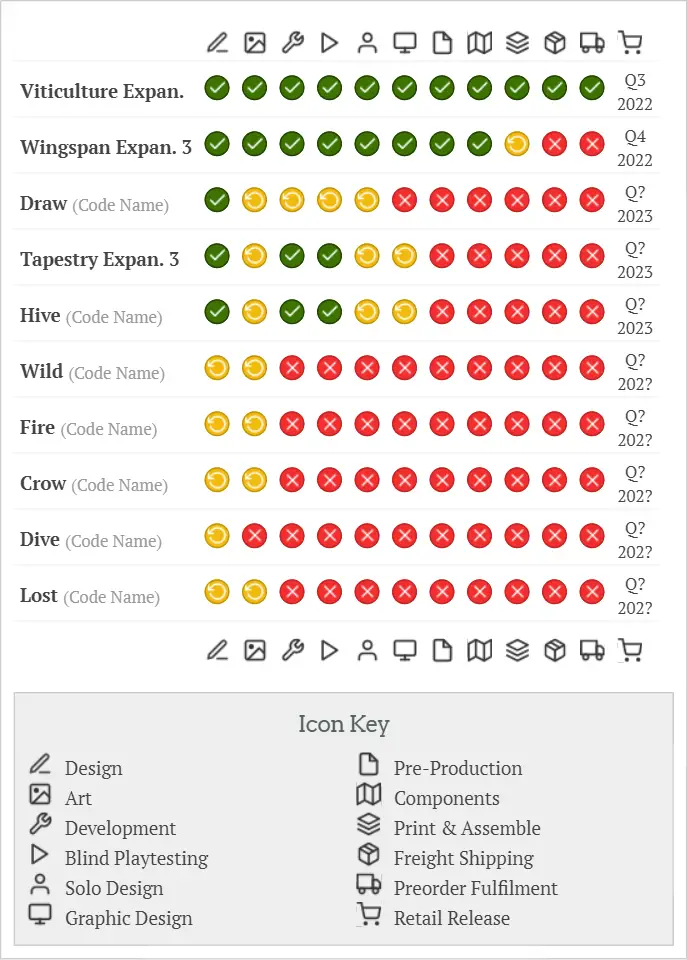Click the Q3 2022 release date for Viticulture
This screenshot has height=960, width=687.
634,92
